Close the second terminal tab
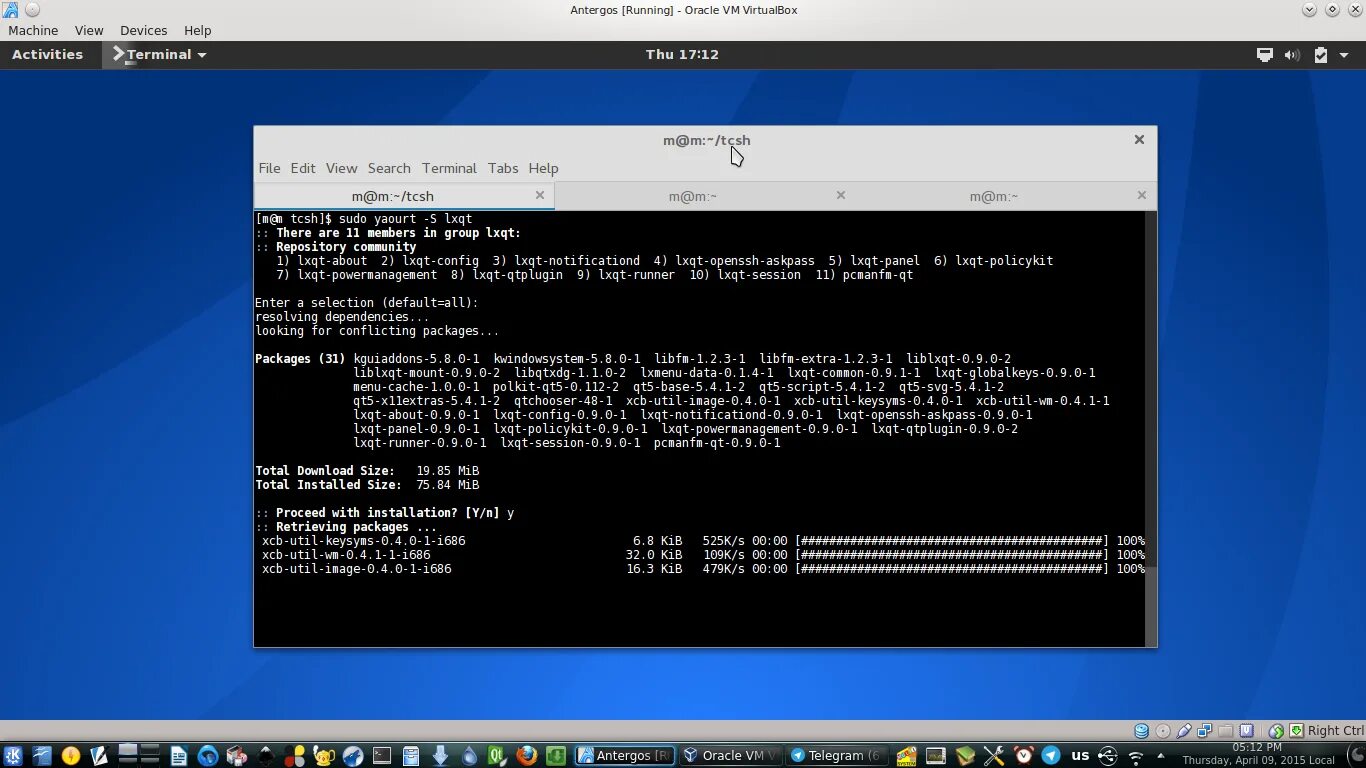Screen dimensions: 1366x768 (x=841, y=195)
